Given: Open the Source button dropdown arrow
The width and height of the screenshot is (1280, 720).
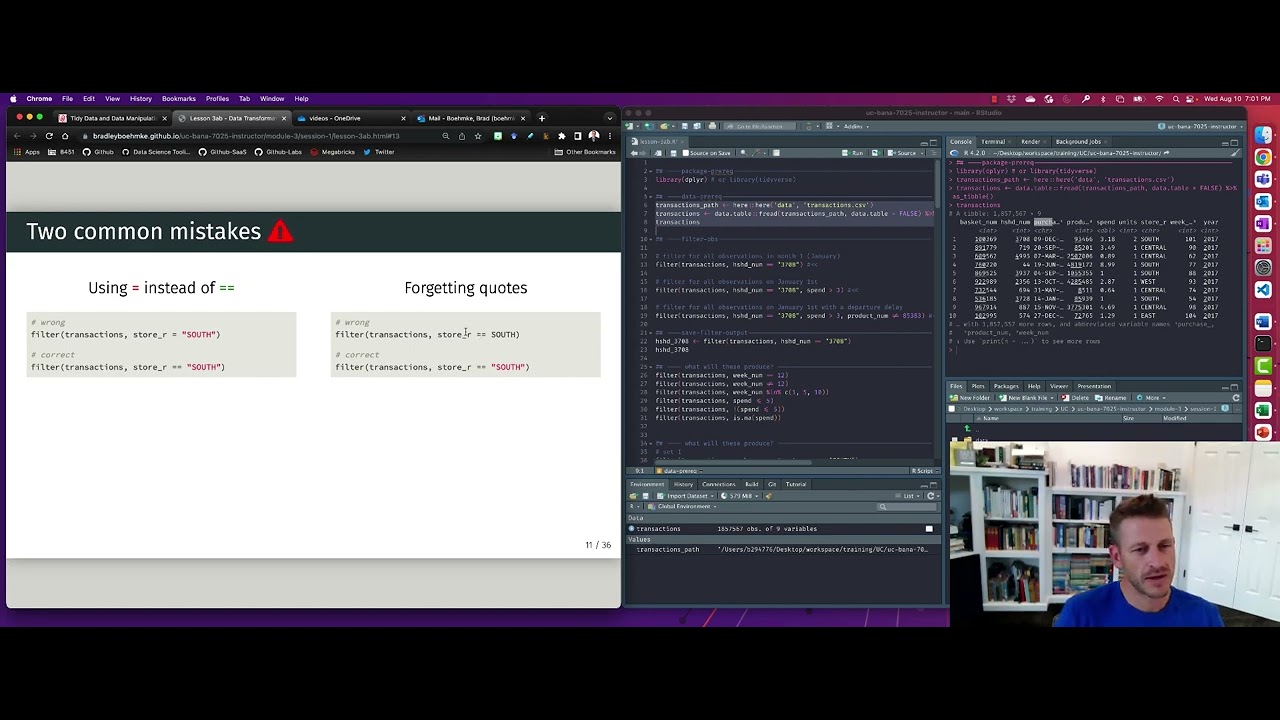Looking at the screenshot, I should pyautogui.click(x=922, y=153).
